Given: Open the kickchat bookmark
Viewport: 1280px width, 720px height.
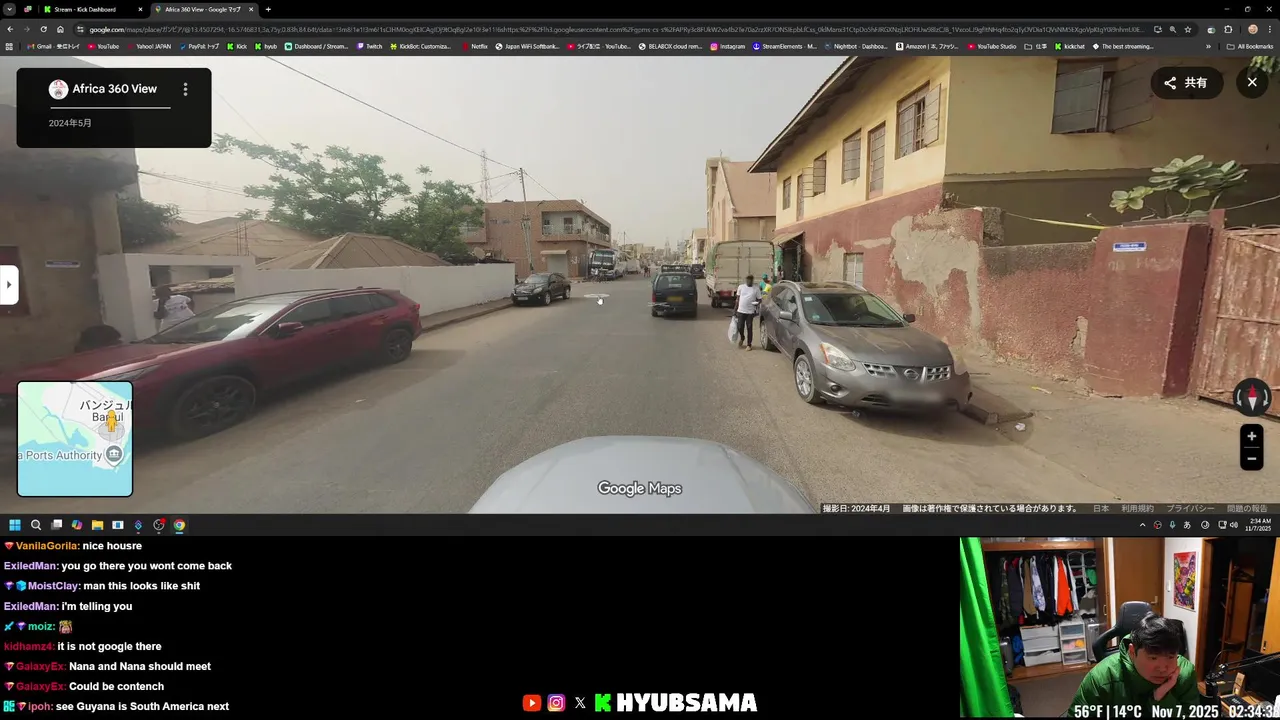Looking at the screenshot, I should (1069, 46).
